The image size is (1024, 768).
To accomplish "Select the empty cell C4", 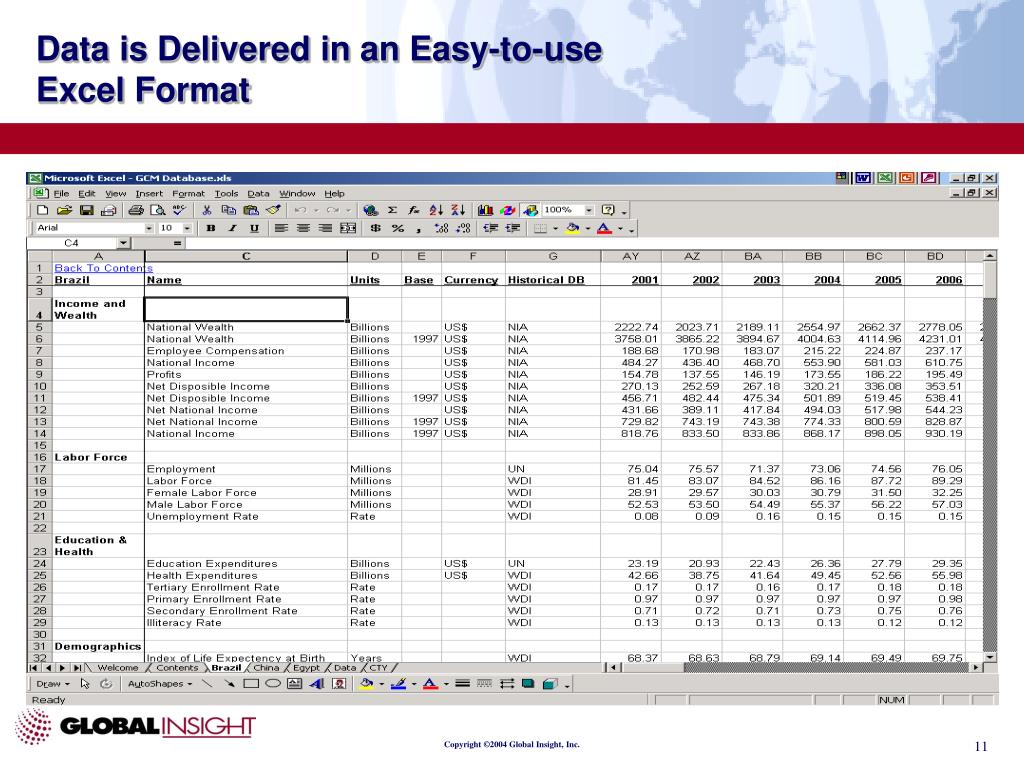I will (246, 309).
